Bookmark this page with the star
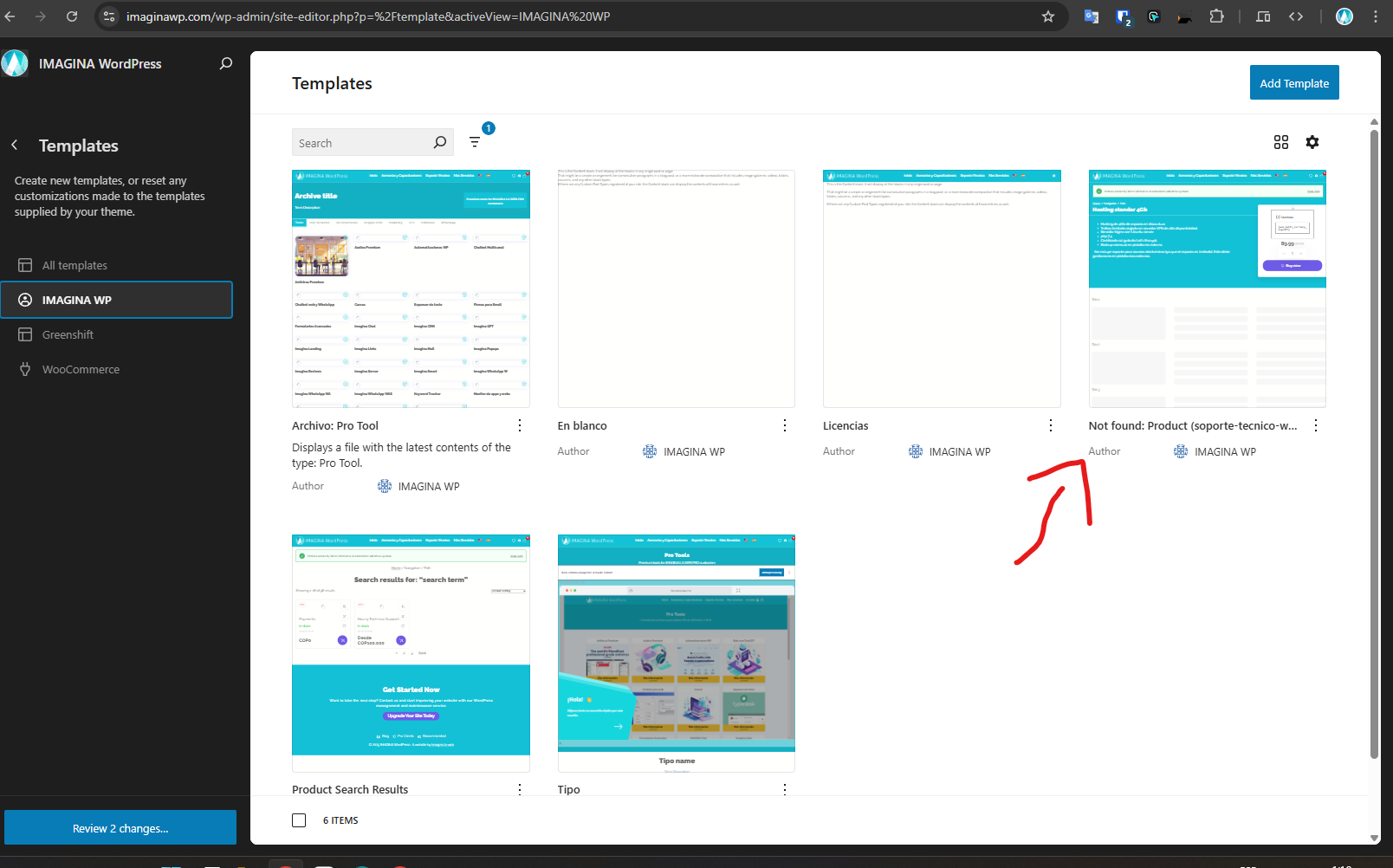The image size is (1393, 868). point(1048,16)
